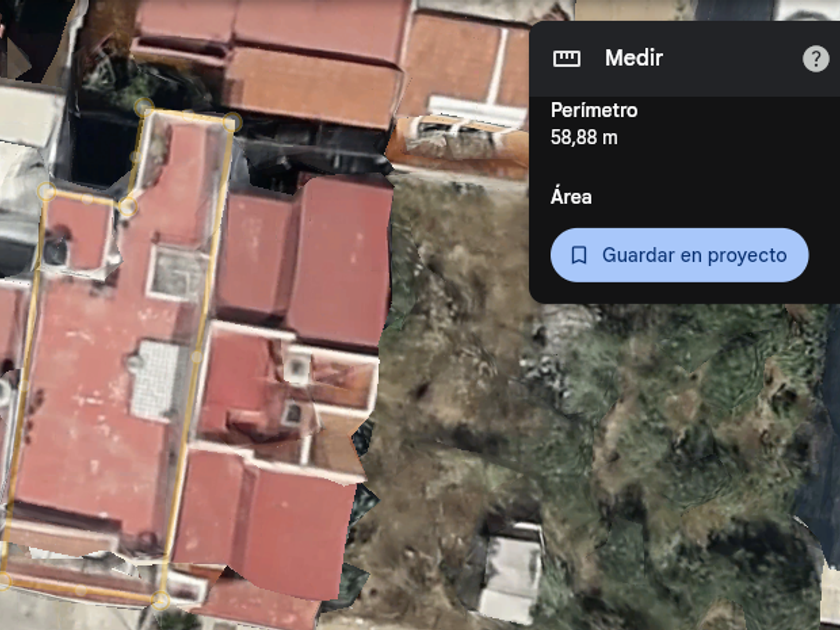Click the white tiled skylight on rooftop
The height and width of the screenshot is (630, 840).
155,379
